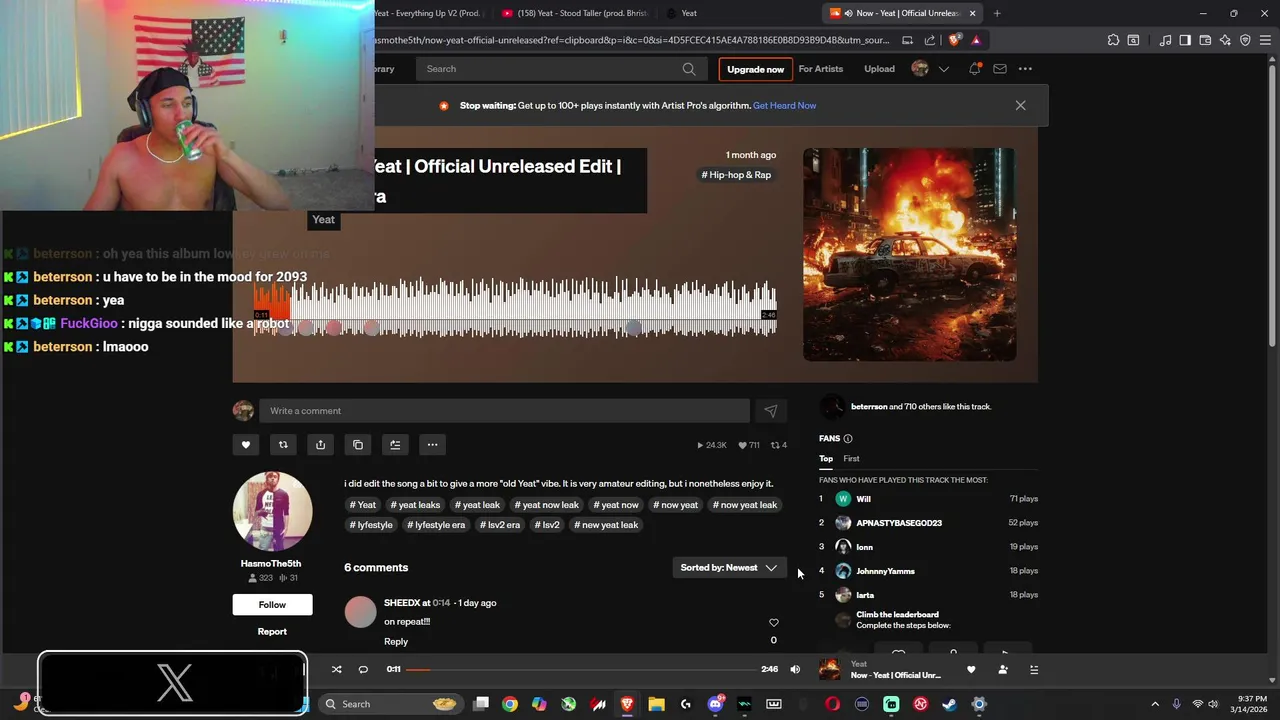Switch to the First fans tab

(851, 459)
